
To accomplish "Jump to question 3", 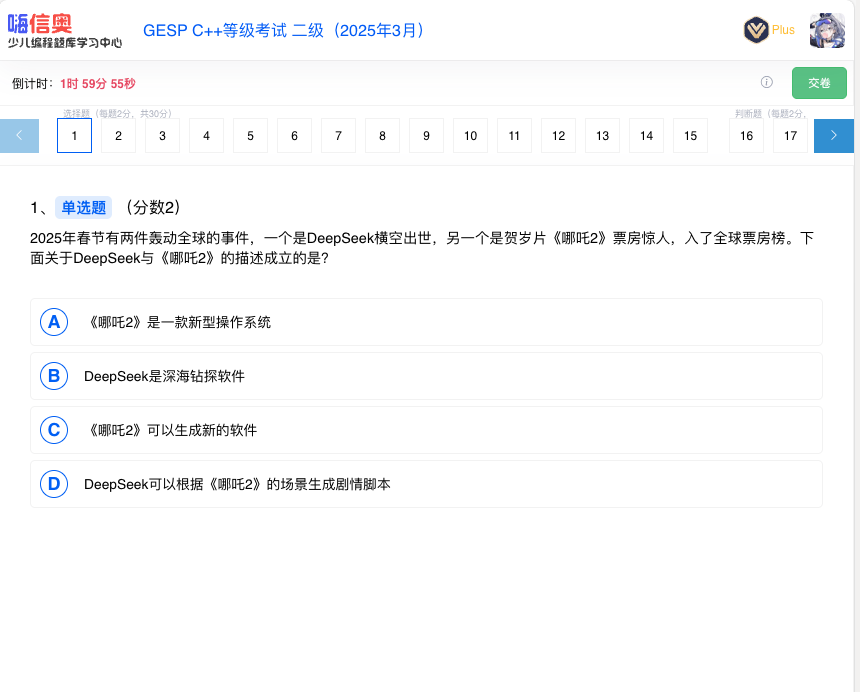I will click(x=162, y=135).
